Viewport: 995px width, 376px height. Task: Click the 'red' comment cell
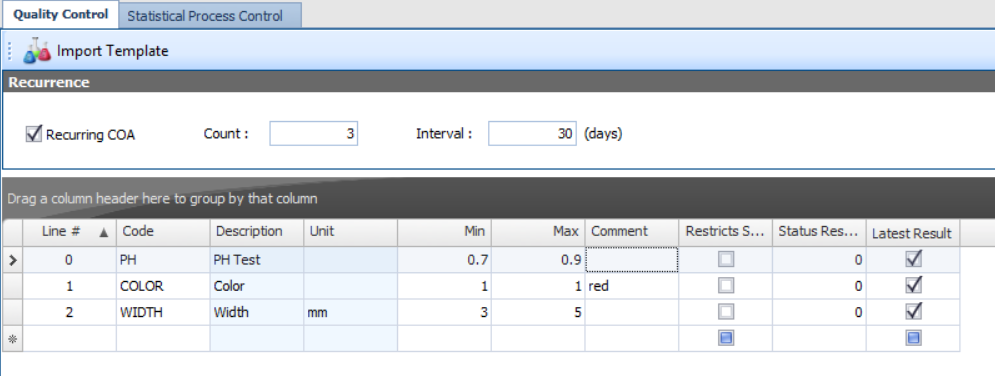coord(632,286)
